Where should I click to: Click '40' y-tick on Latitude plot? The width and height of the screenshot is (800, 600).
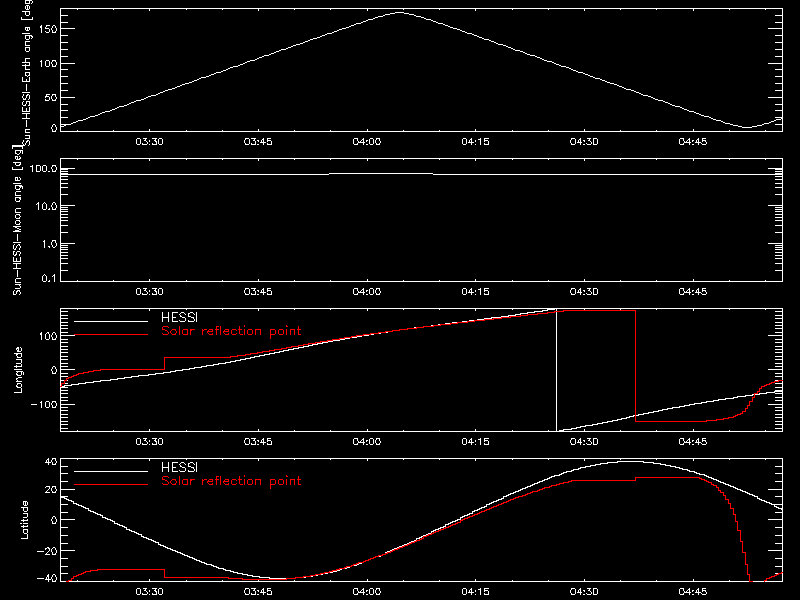[x=51, y=462]
